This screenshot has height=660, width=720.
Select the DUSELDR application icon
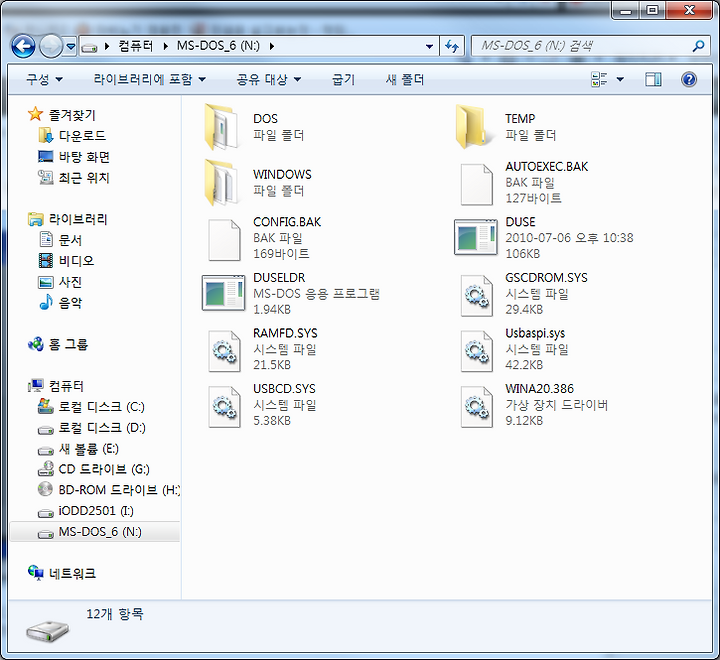click(x=224, y=293)
